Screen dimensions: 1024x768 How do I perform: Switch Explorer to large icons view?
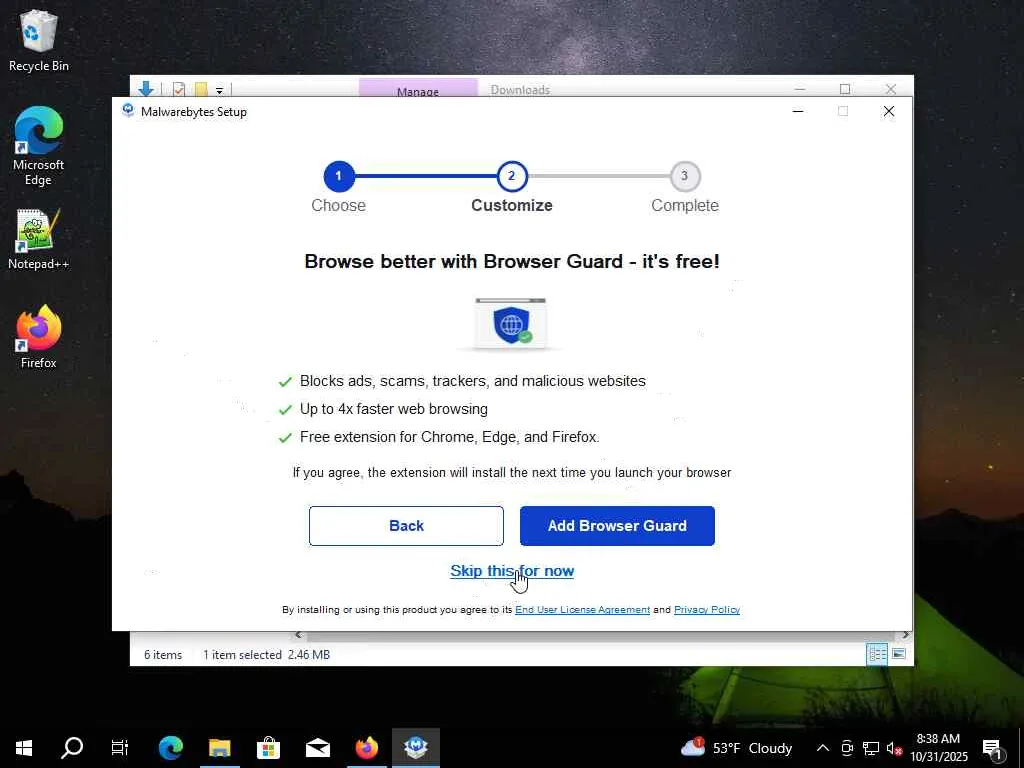(x=899, y=654)
